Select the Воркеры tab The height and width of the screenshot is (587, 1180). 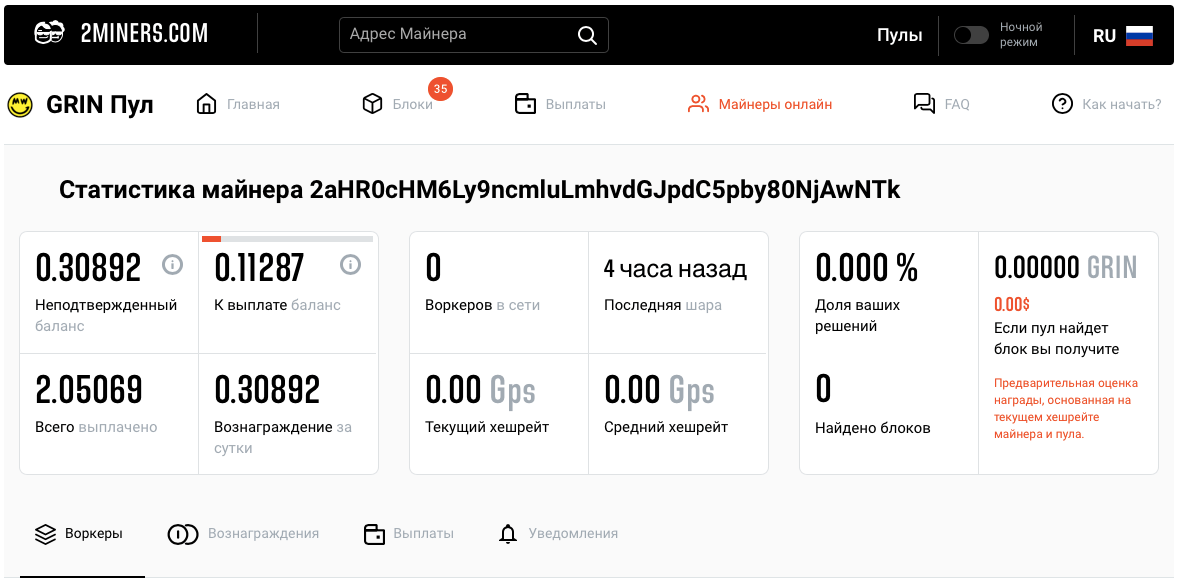click(79, 534)
